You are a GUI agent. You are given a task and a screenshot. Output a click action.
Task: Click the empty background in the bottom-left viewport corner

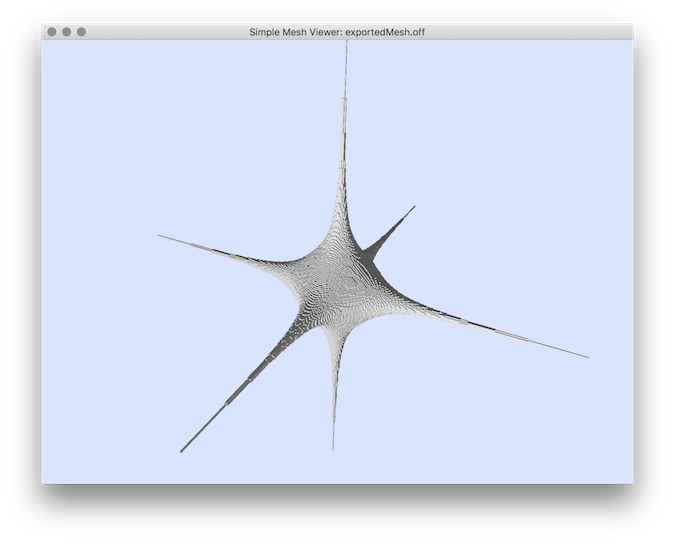click(90, 450)
